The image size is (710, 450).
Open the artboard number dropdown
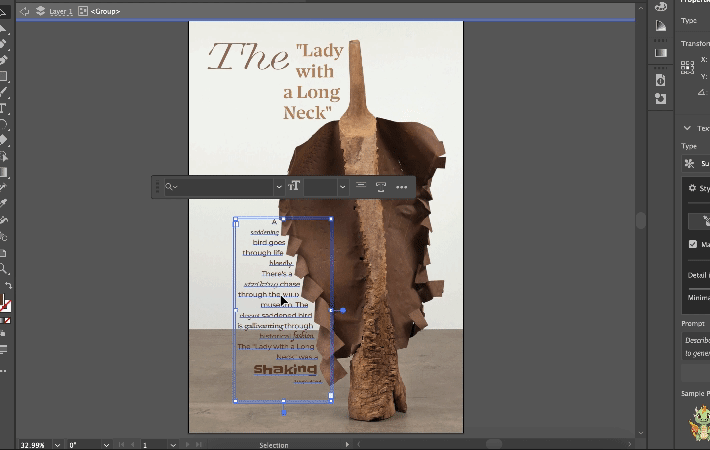(173, 445)
